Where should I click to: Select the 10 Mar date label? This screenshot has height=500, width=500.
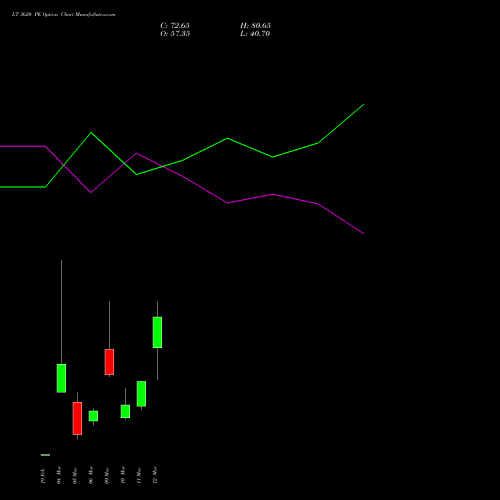123,475
